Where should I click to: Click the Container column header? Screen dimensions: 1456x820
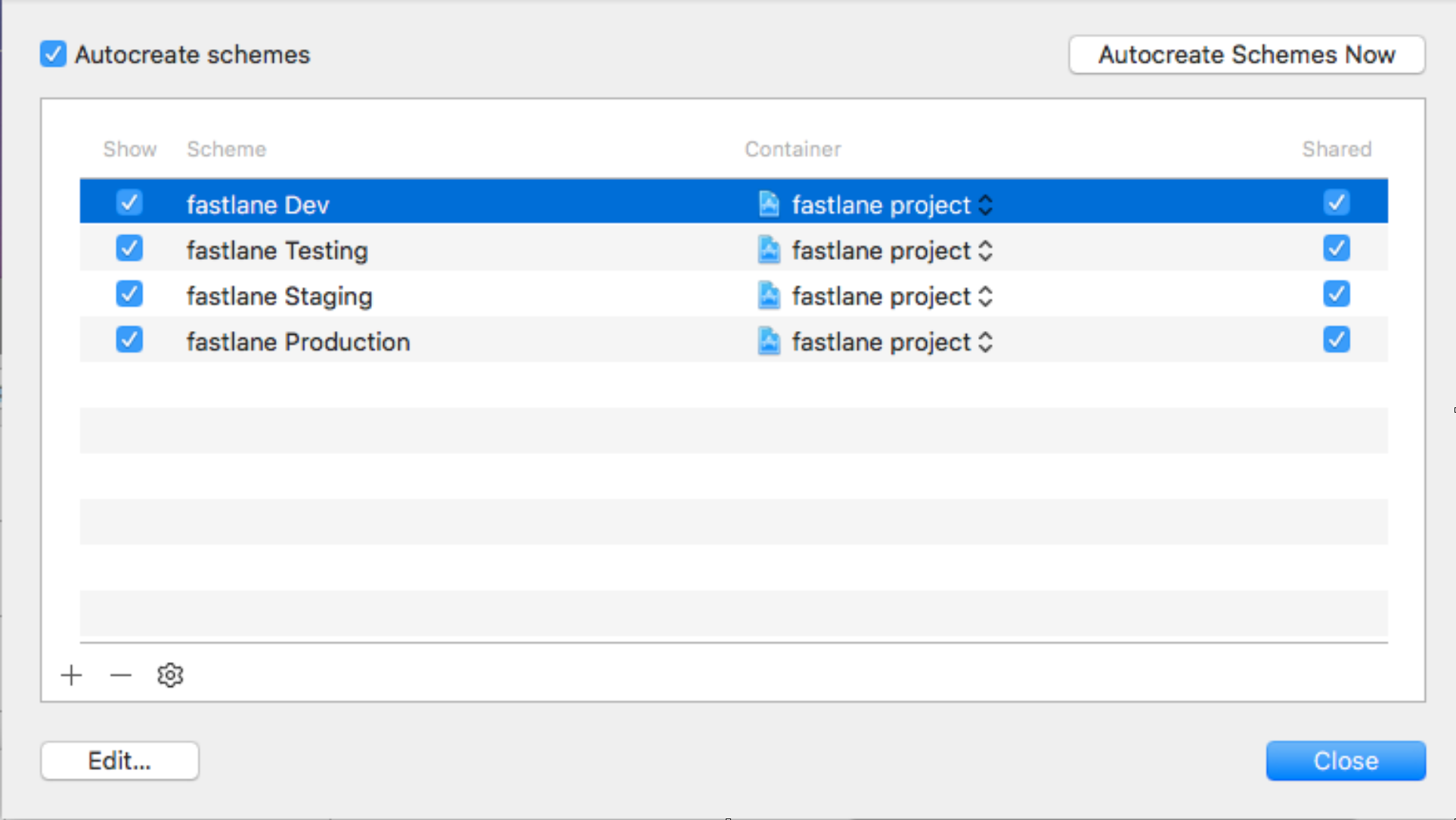click(792, 149)
